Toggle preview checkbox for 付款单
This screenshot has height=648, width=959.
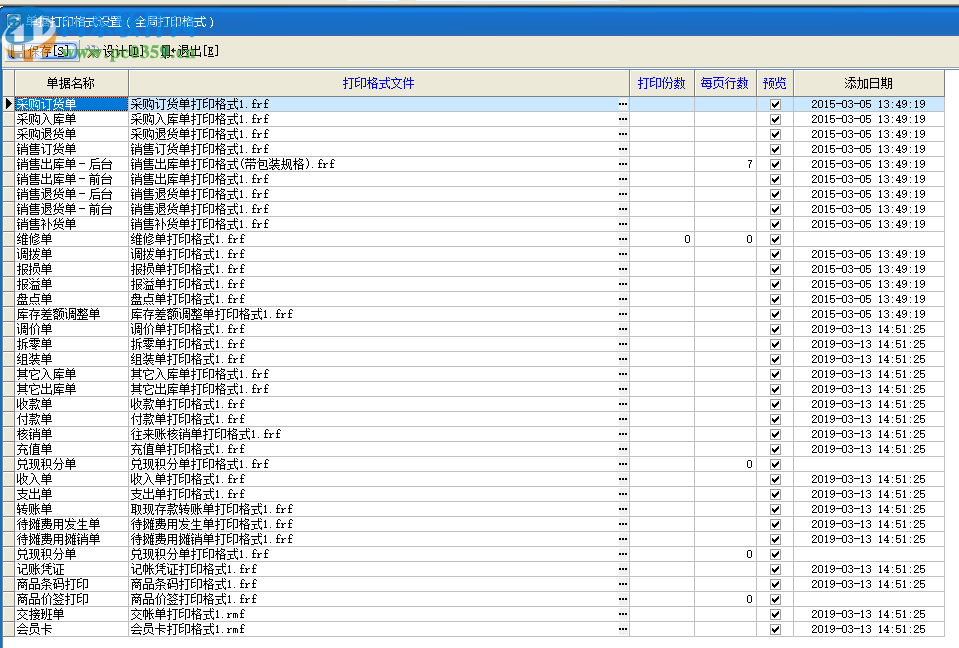(x=775, y=419)
